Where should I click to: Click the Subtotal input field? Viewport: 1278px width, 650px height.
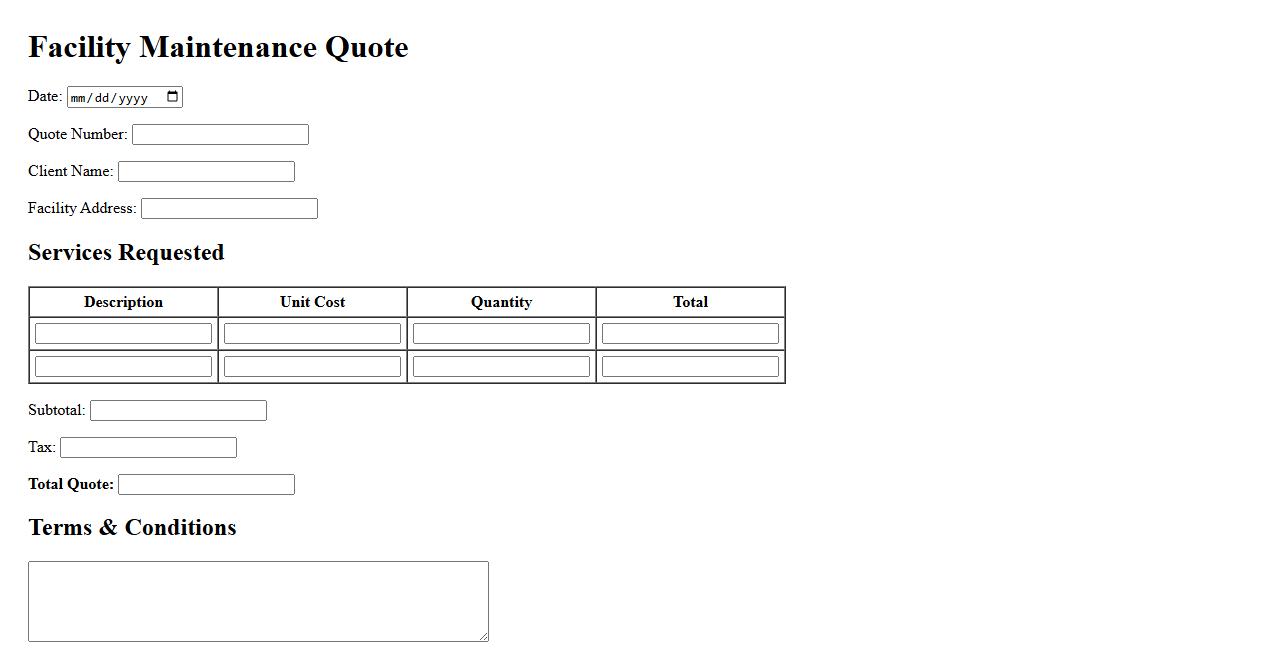point(178,410)
